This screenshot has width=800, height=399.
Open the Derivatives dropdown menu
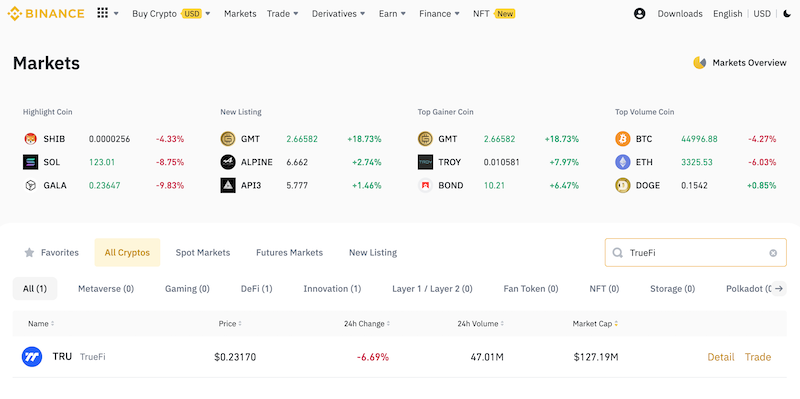pos(338,14)
